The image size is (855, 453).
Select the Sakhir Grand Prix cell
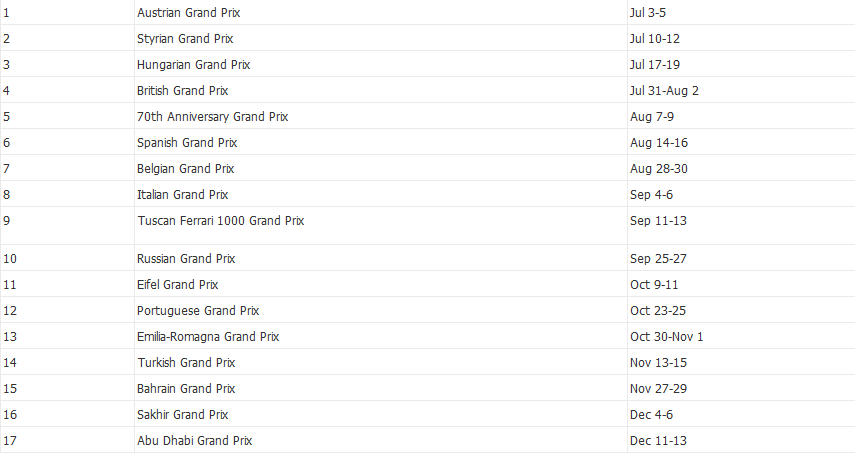point(184,415)
